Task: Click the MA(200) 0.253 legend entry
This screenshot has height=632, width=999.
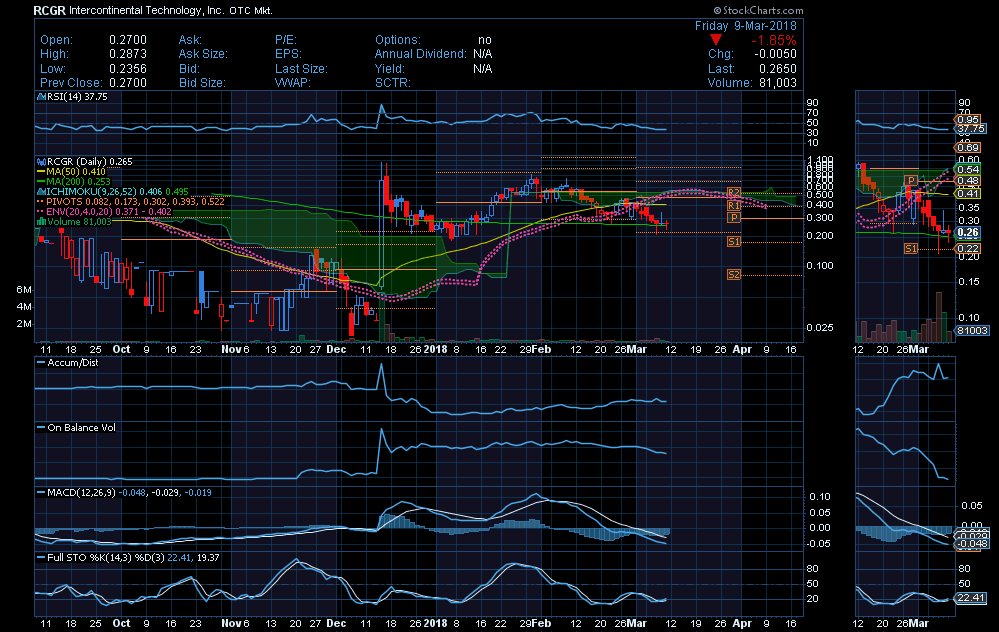Action: [73, 182]
